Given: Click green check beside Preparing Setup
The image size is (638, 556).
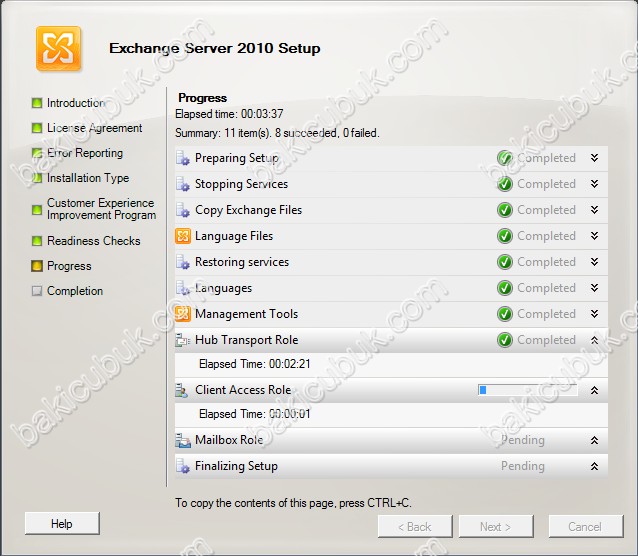Looking at the screenshot, I should pyautogui.click(x=505, y=158).
